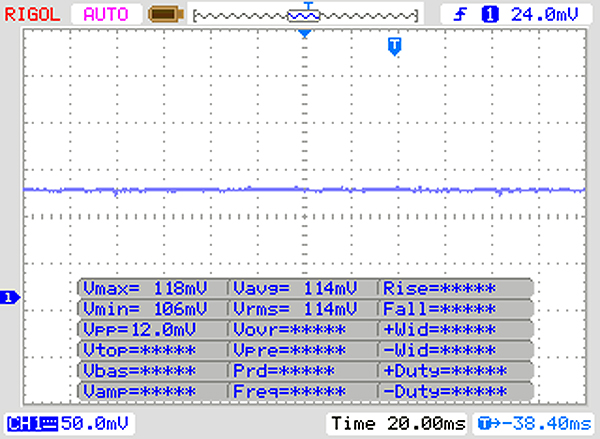
Task: Click the channel 1 ground level marker
Action: tap(10, 297)
